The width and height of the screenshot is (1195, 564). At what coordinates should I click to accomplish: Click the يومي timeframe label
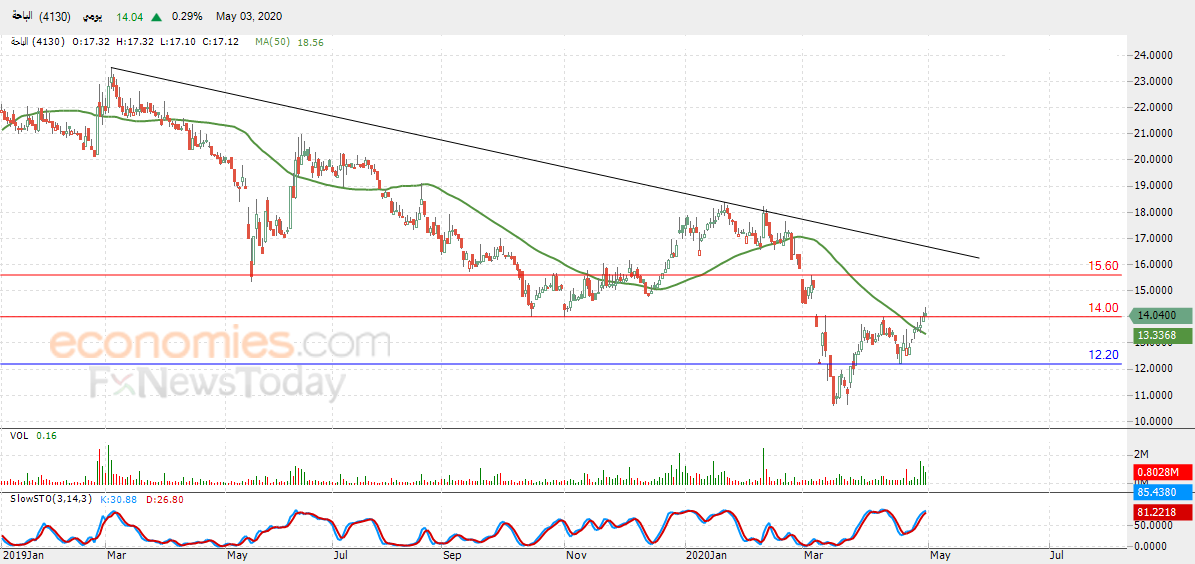94,17
